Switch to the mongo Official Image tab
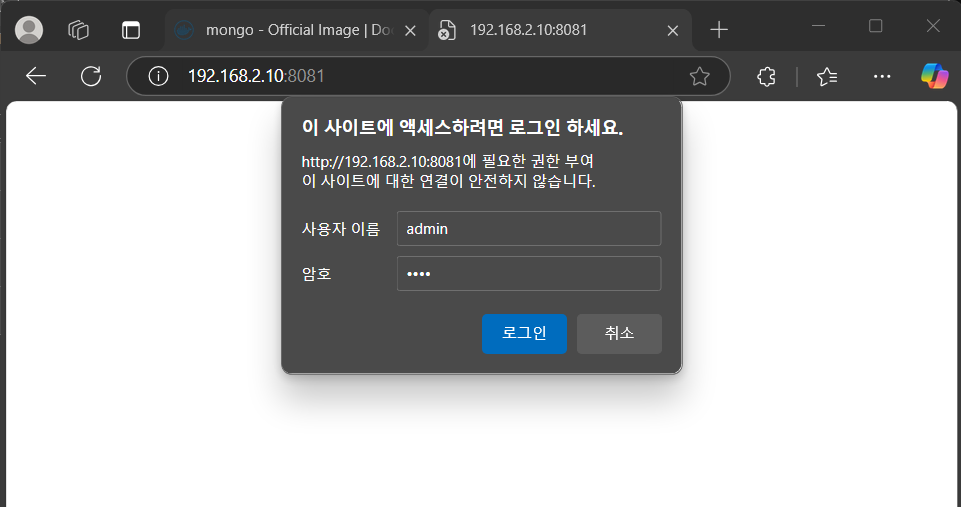961x507 pixels. 296,30
